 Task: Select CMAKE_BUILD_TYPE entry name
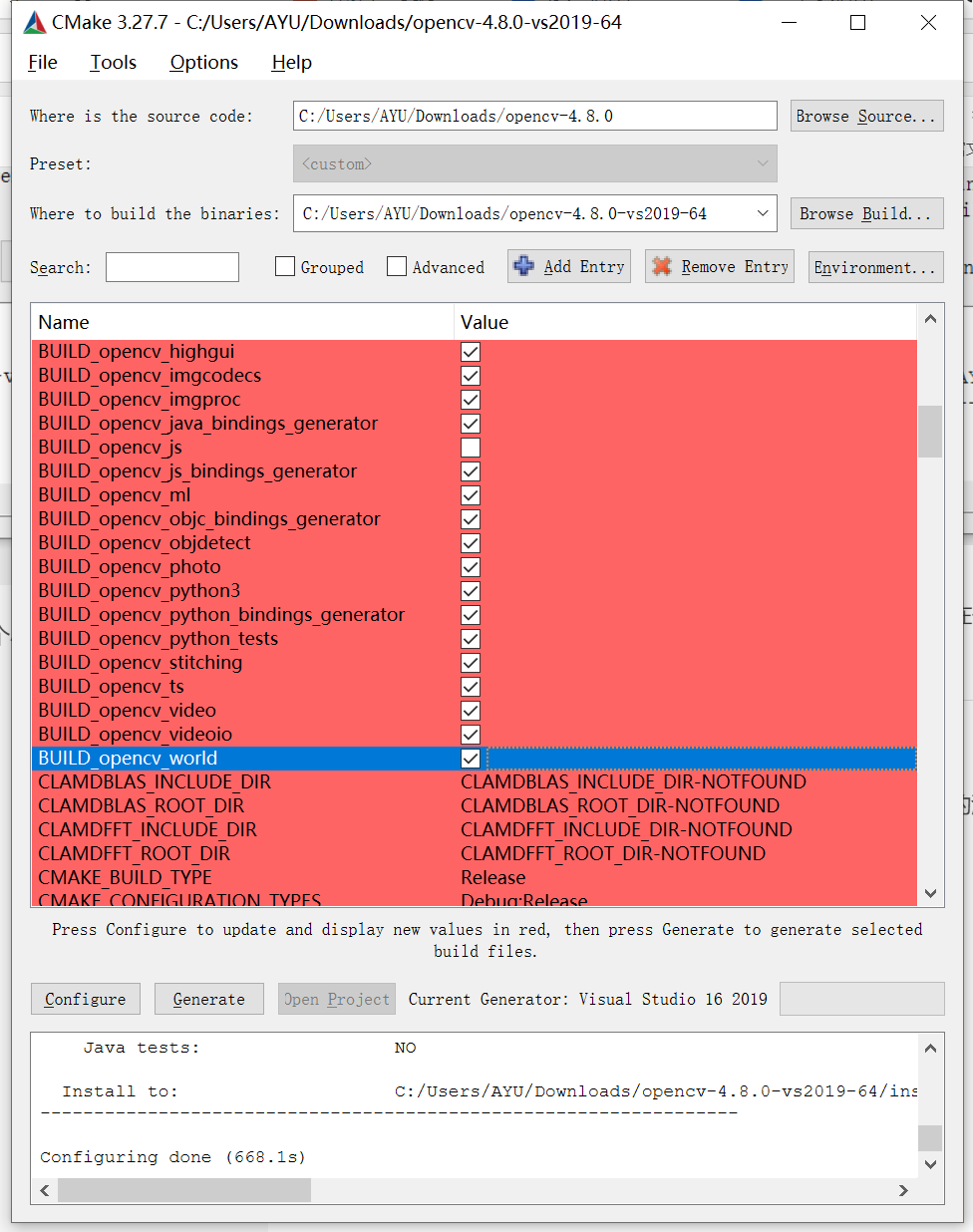(126, 878)
